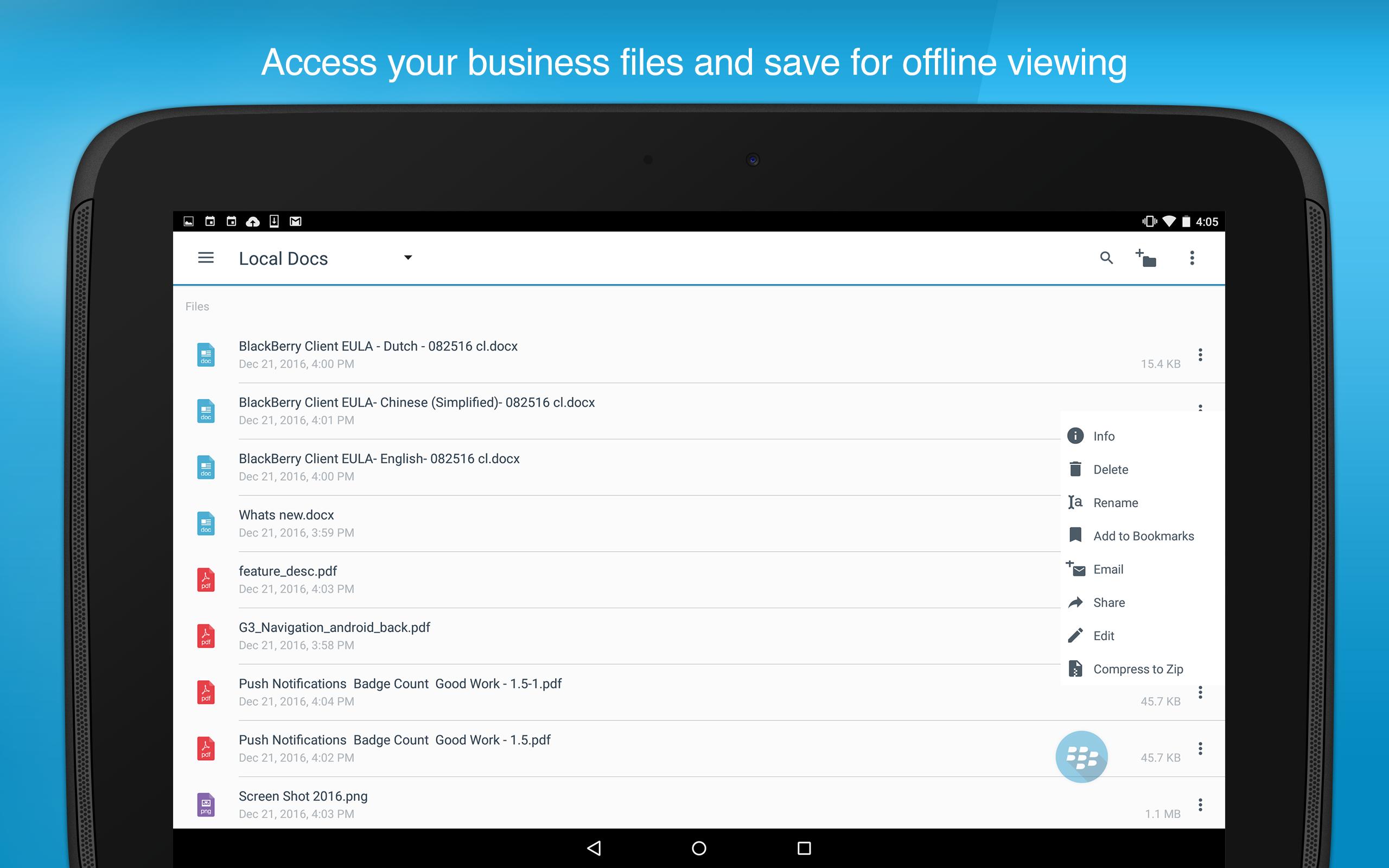The height and width of the screenshot is (868, 1389).
Task: Expand the Local Docs dropdown arrow
Action: pos(408,258)
